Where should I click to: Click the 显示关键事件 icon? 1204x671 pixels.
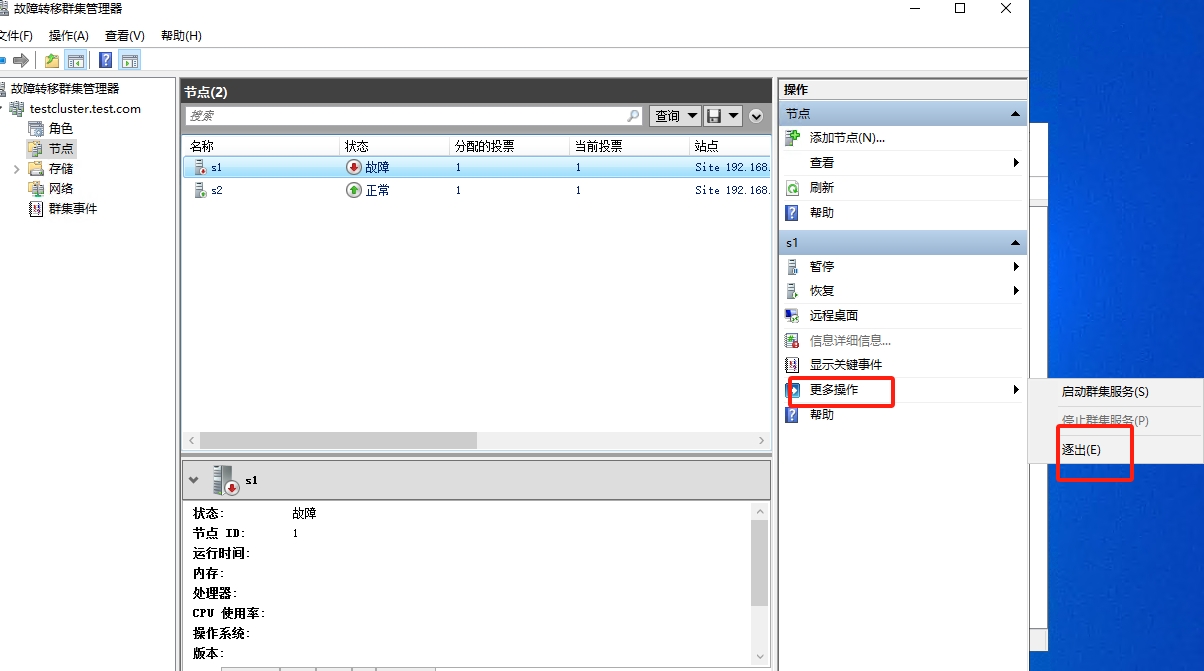[793, 365]
